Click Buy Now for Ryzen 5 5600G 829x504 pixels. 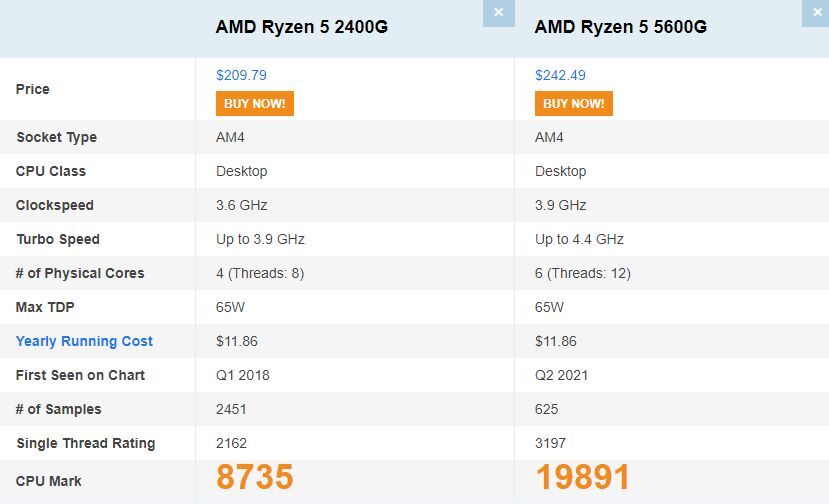pyautogui.click(x=573, y=103)
